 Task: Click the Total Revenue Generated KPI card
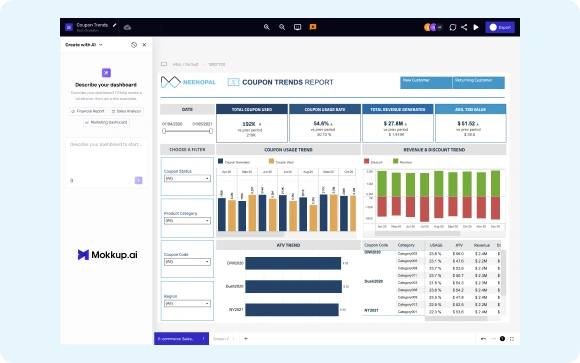click(398, 123)
